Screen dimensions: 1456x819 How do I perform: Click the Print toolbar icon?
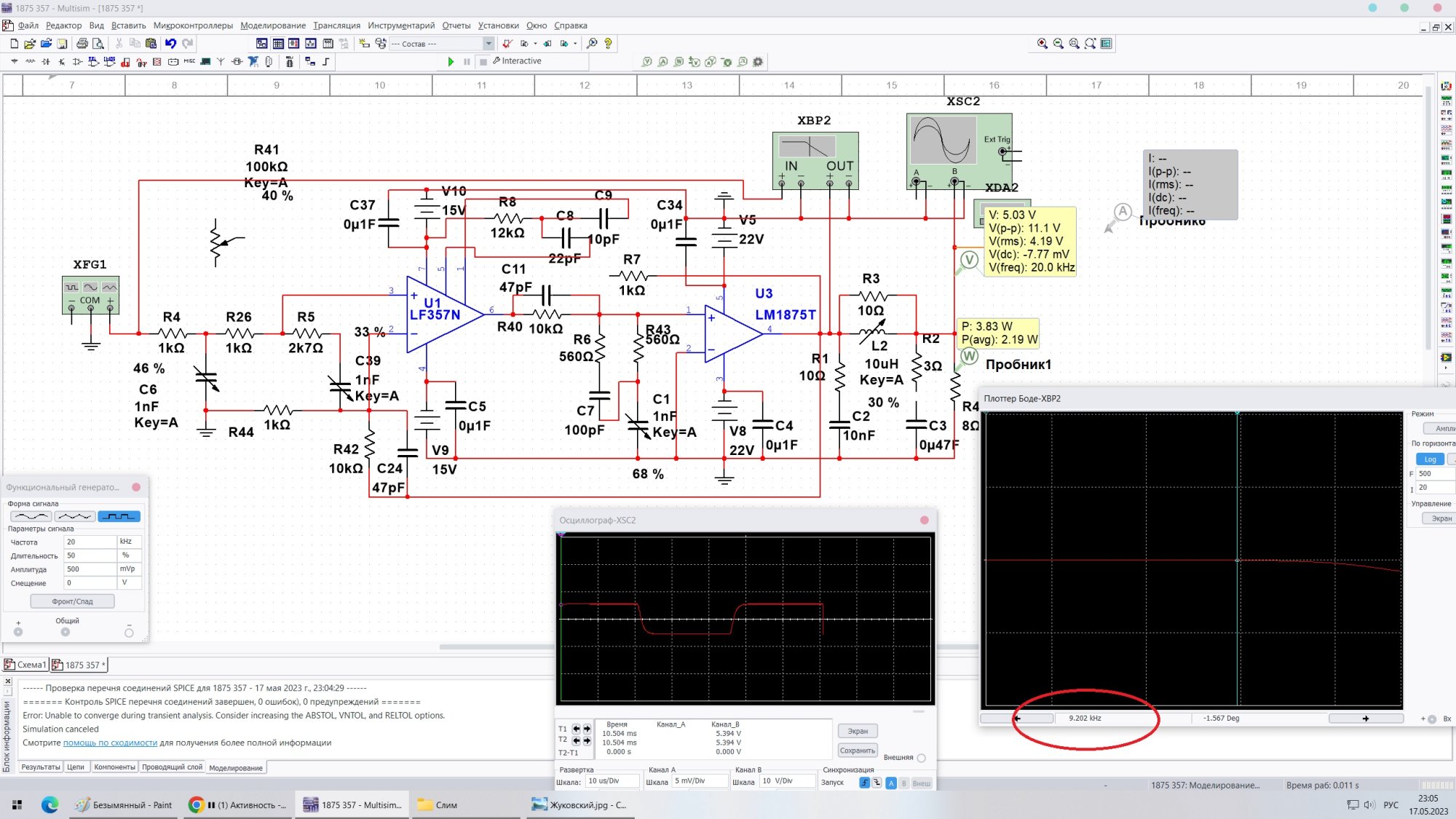[82, 44]
